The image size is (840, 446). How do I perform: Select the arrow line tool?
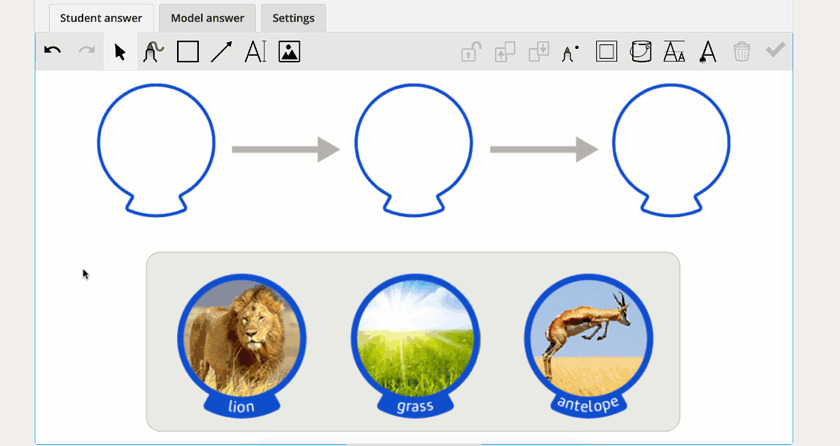pyautogui.click(x=221, y=52)
